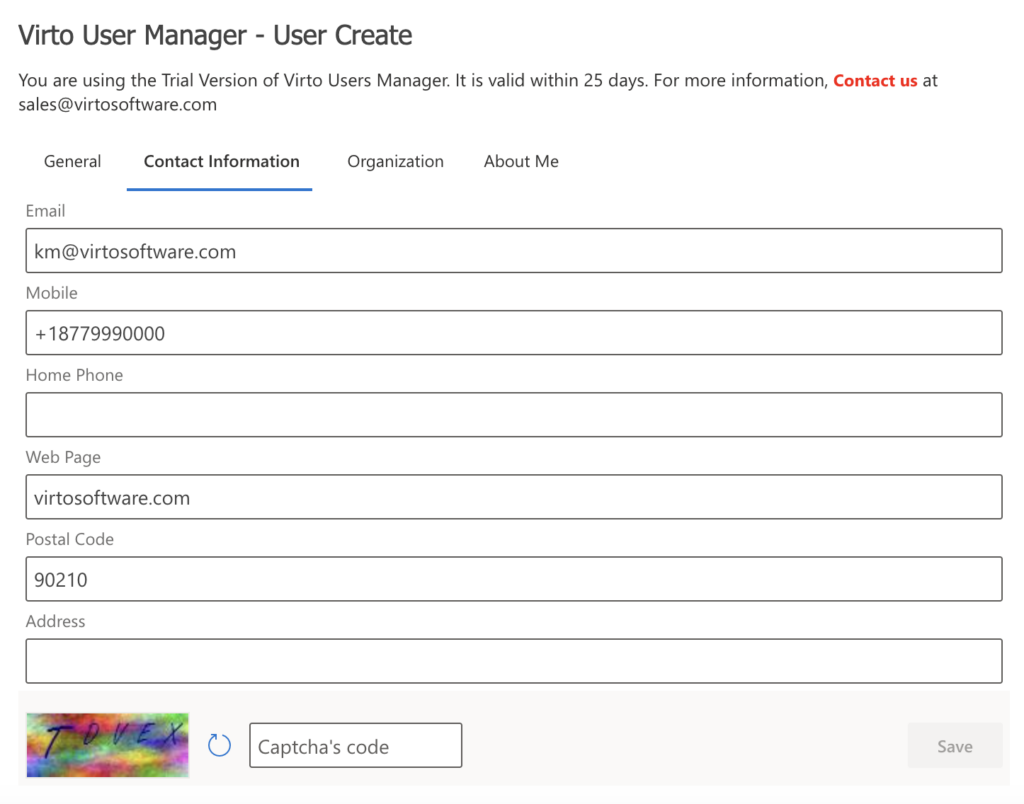Click the Postal Code field label
The image size is (1024, 804).
[x=70, y=540]
